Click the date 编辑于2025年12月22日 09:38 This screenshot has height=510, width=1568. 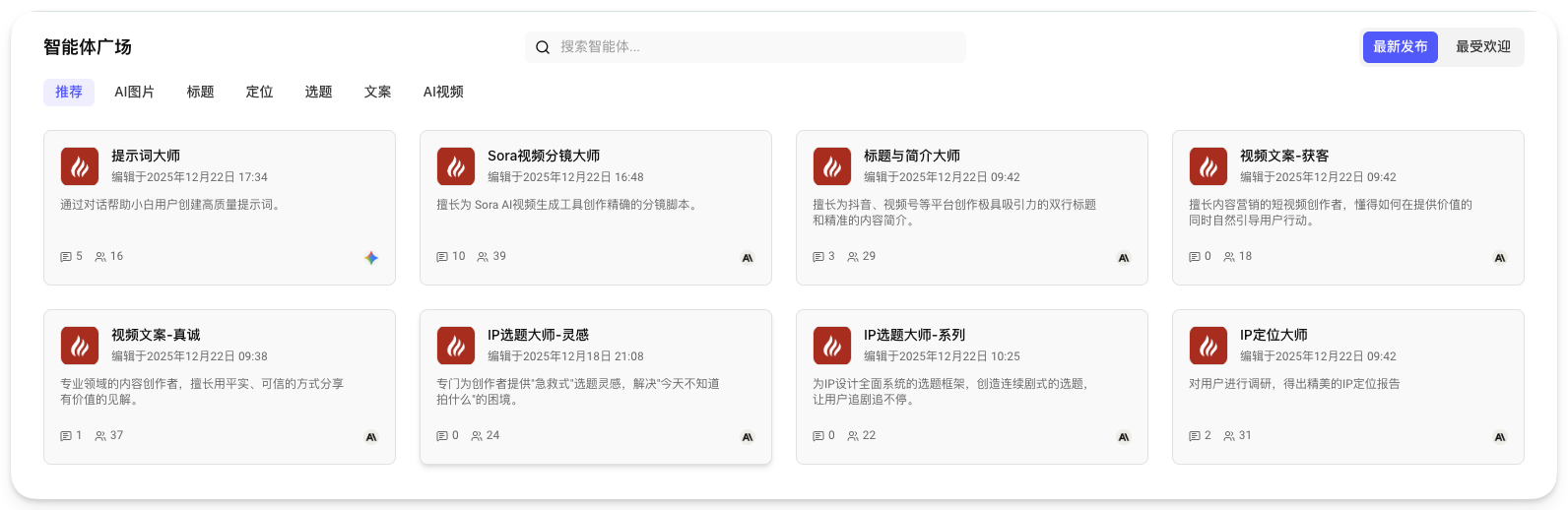coord(189,356)
